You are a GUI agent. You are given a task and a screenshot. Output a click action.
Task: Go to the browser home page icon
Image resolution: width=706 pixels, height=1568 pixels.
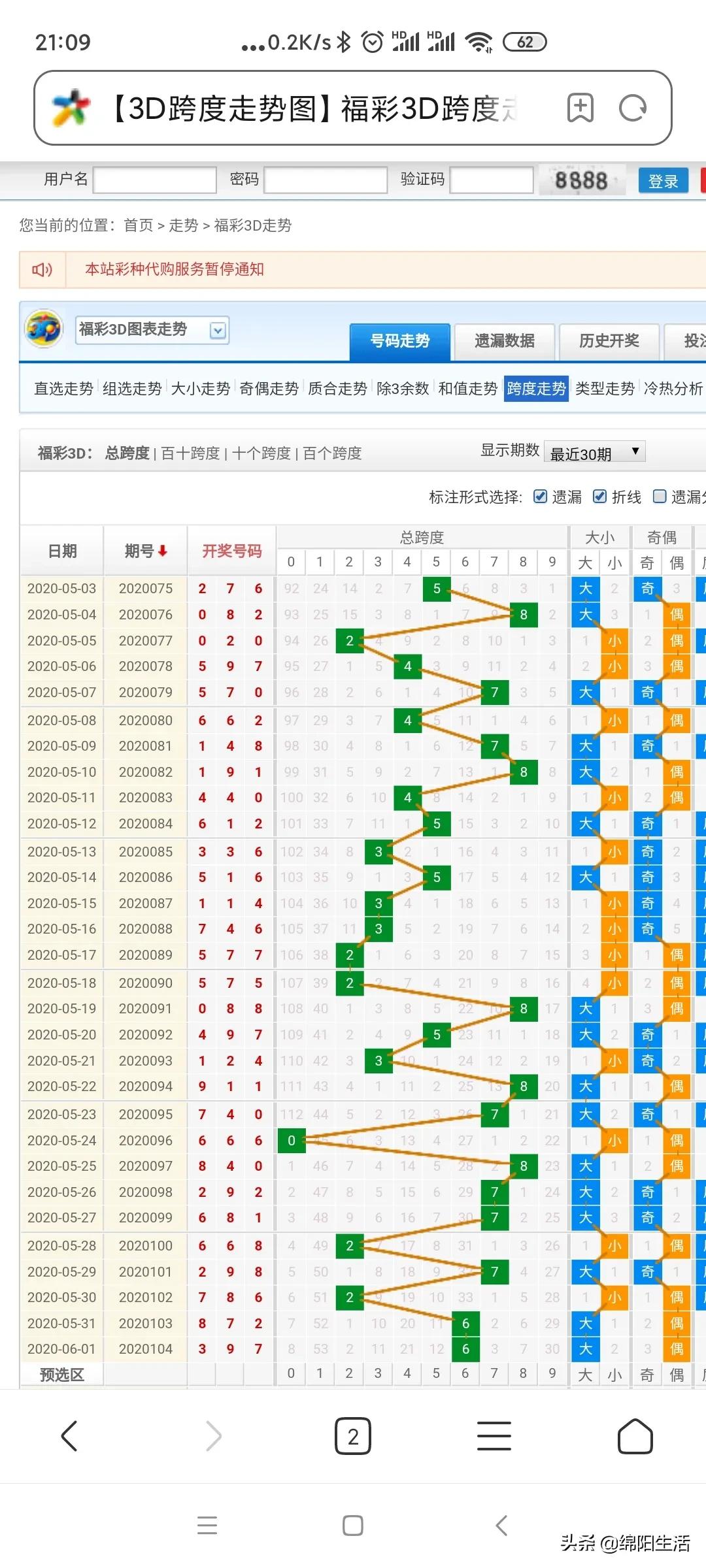click(x=635, y=1436)
